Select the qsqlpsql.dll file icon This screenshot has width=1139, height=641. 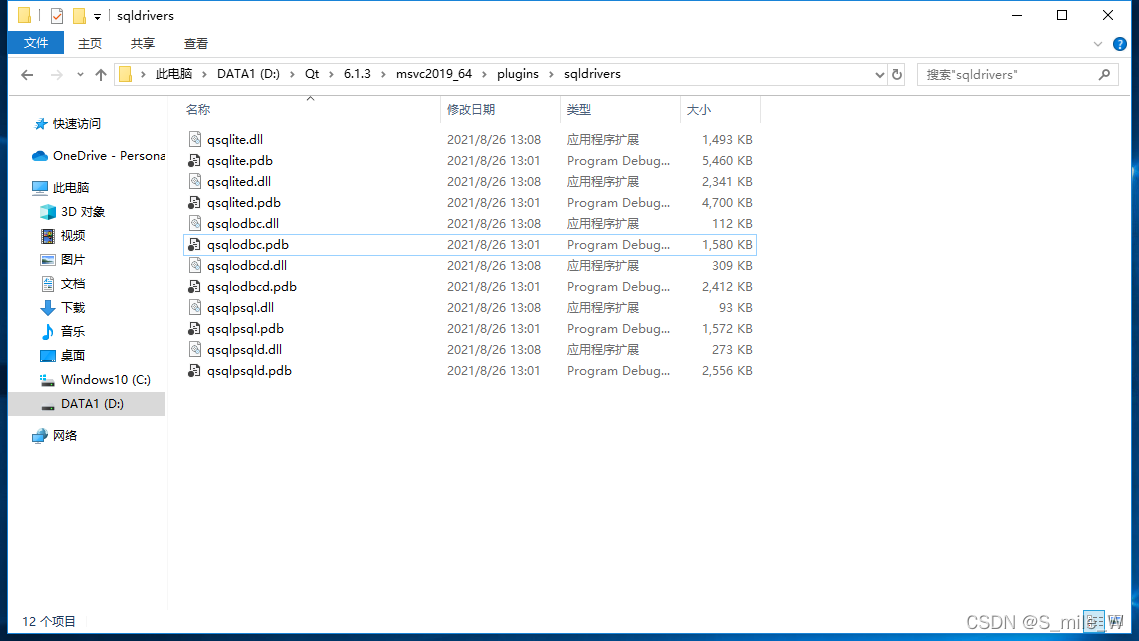click(195, 308)
